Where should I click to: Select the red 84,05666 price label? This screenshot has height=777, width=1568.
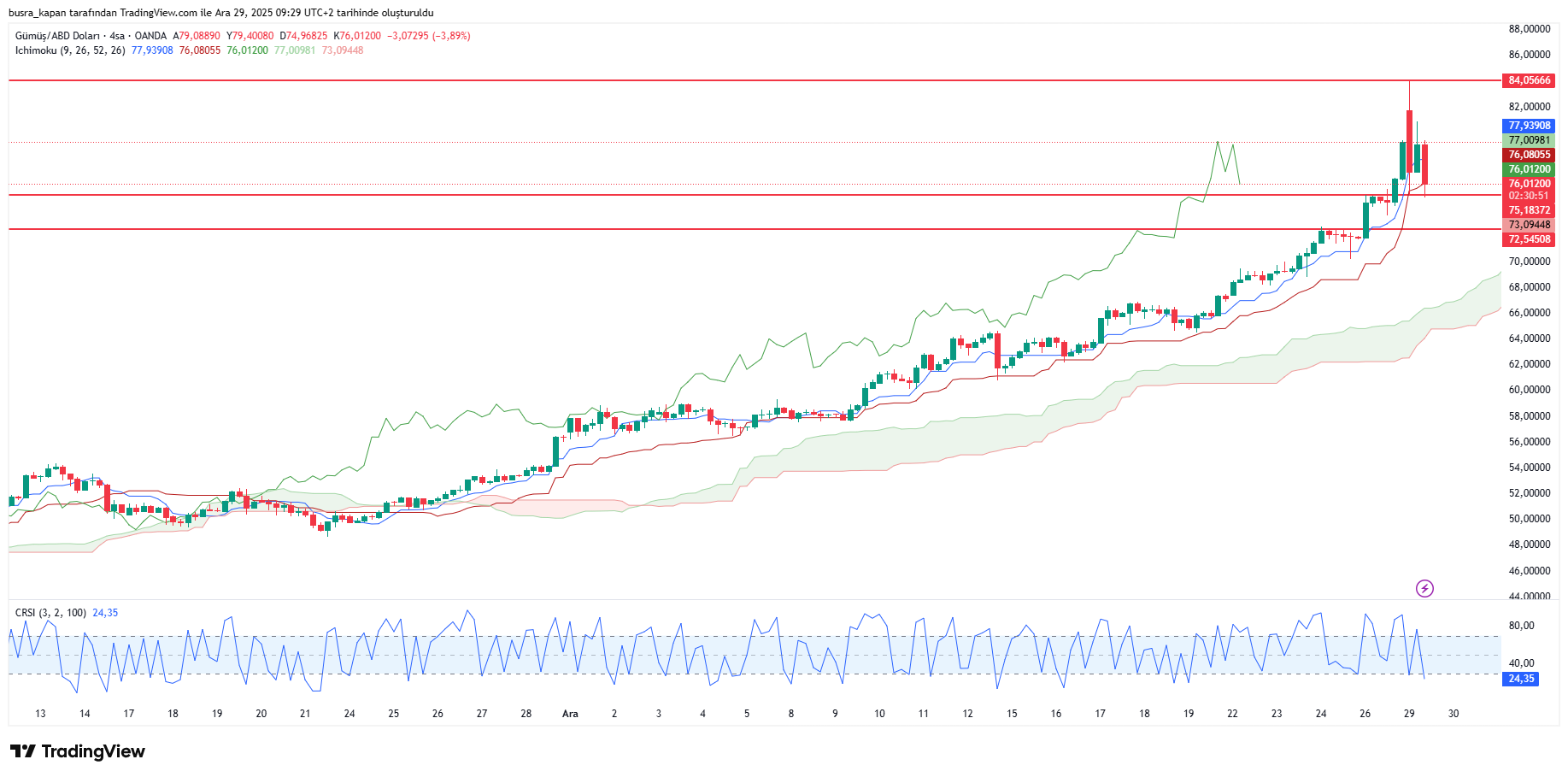[1529, 80]
